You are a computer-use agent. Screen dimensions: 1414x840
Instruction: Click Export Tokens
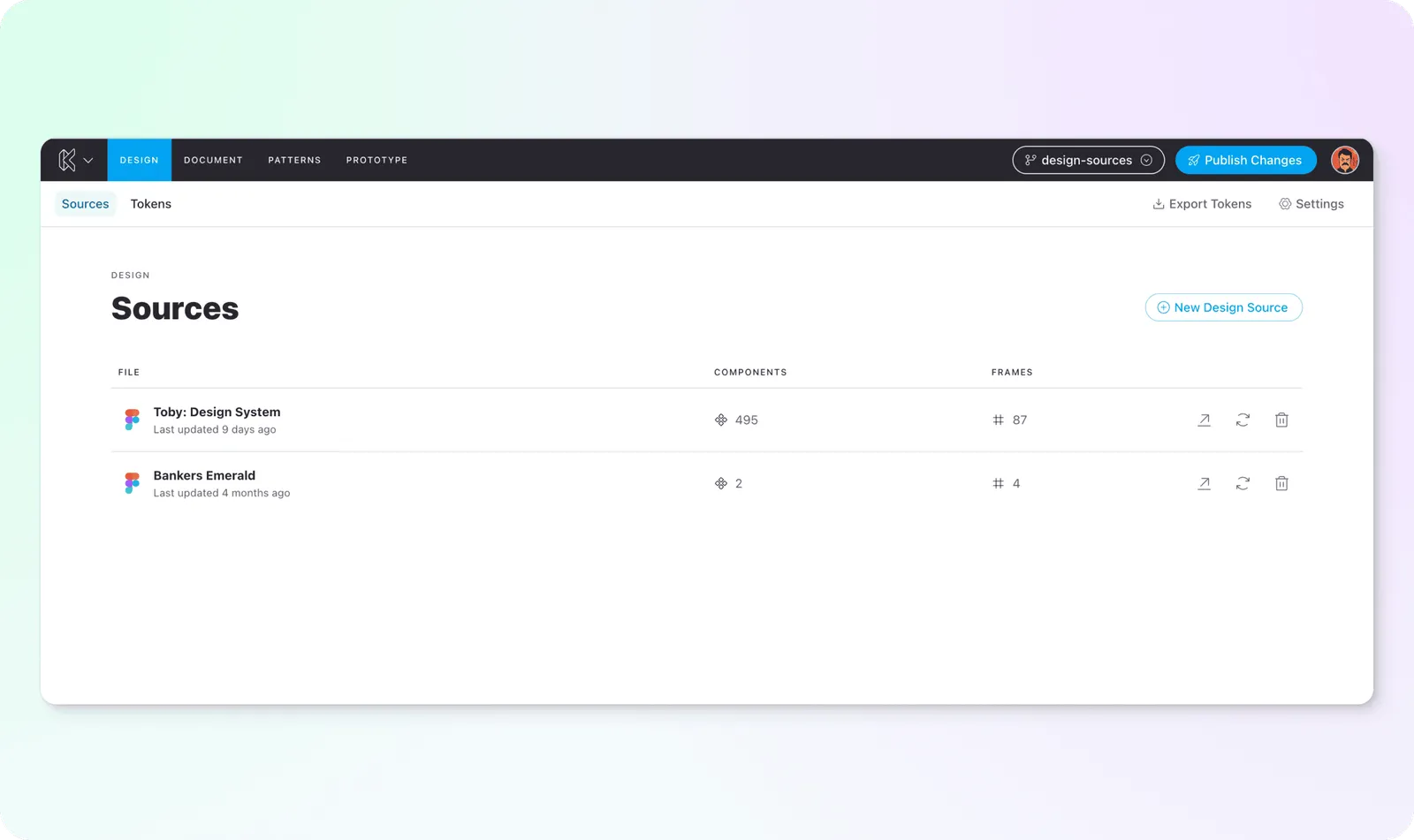click(x=1202, y=204)
